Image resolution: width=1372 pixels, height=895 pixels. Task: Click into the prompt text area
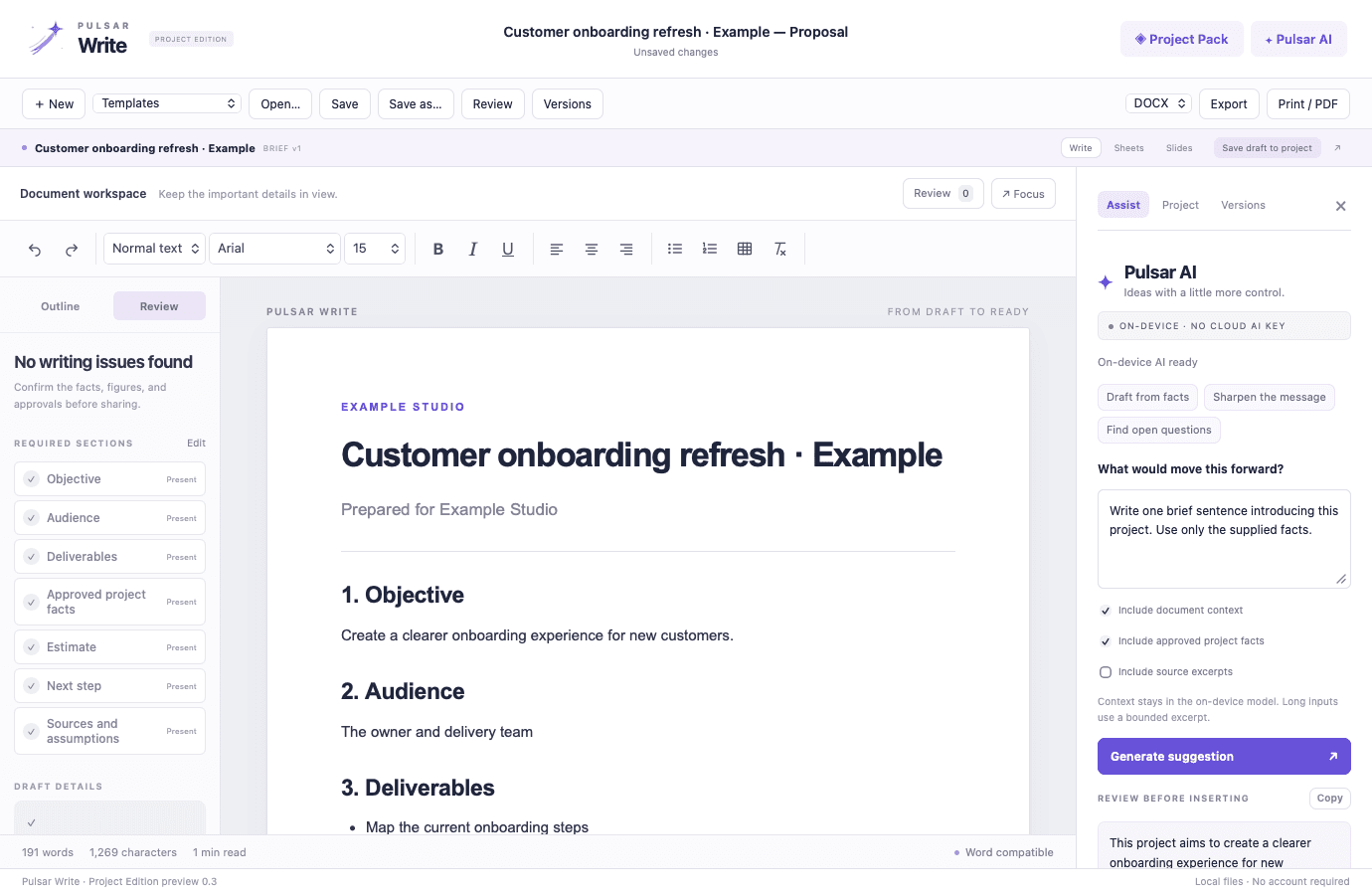[1224, 539]
